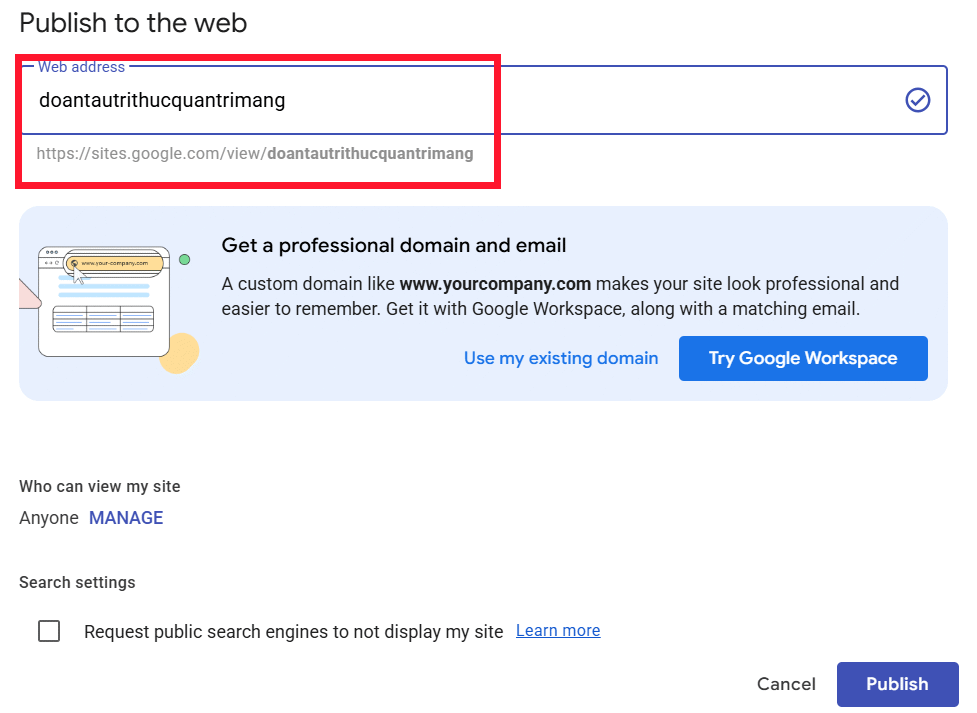Click the "Anyone" viewer status text
The image size is (977, 713).
[49, 518]
